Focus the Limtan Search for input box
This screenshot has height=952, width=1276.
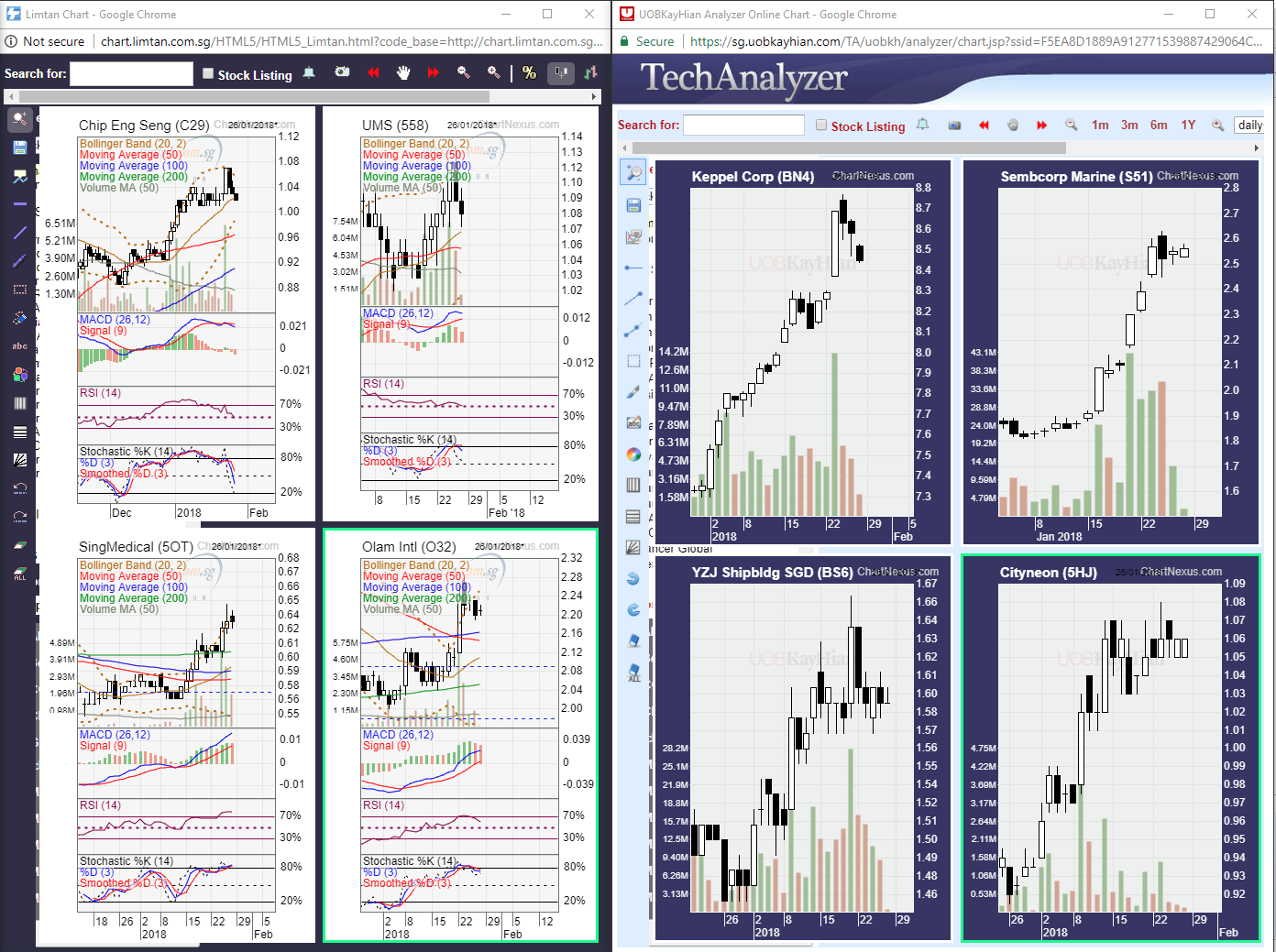(x=131, y=74)
